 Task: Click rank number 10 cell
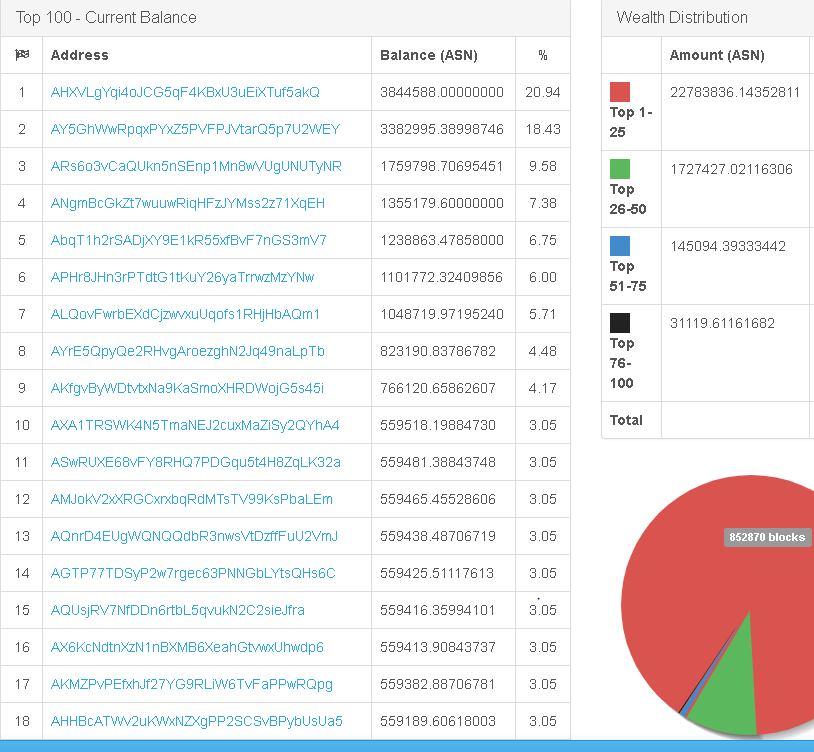[x=22, y=426]
